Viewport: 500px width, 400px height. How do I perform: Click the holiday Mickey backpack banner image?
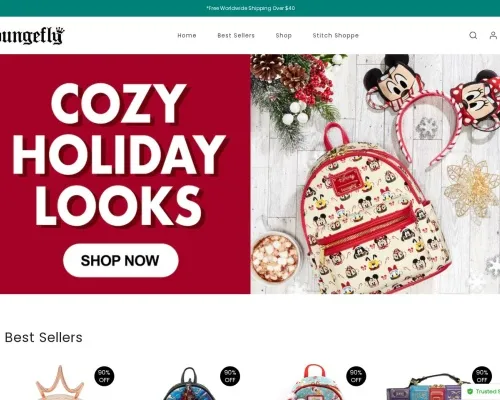pyautogui.click(x=375, y=174)
